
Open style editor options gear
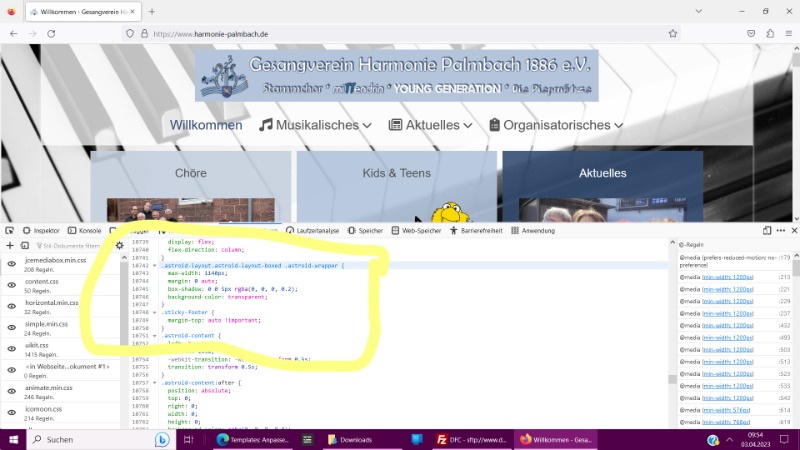click(x=119, y=245)
